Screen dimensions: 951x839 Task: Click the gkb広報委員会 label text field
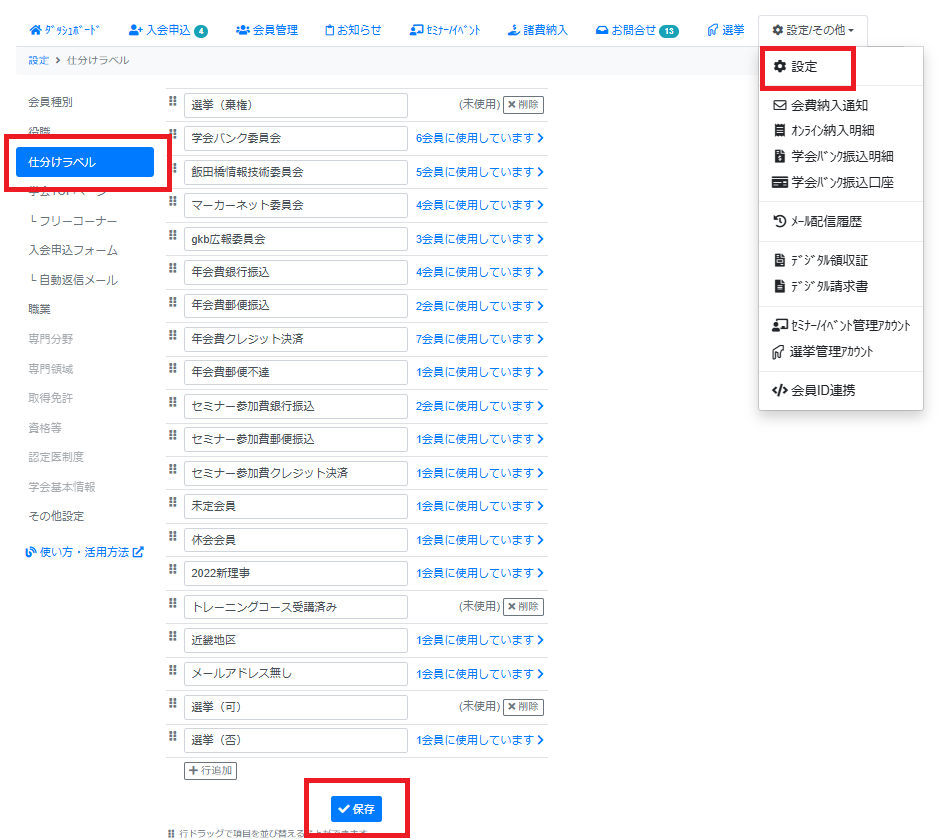click(295, 239)
